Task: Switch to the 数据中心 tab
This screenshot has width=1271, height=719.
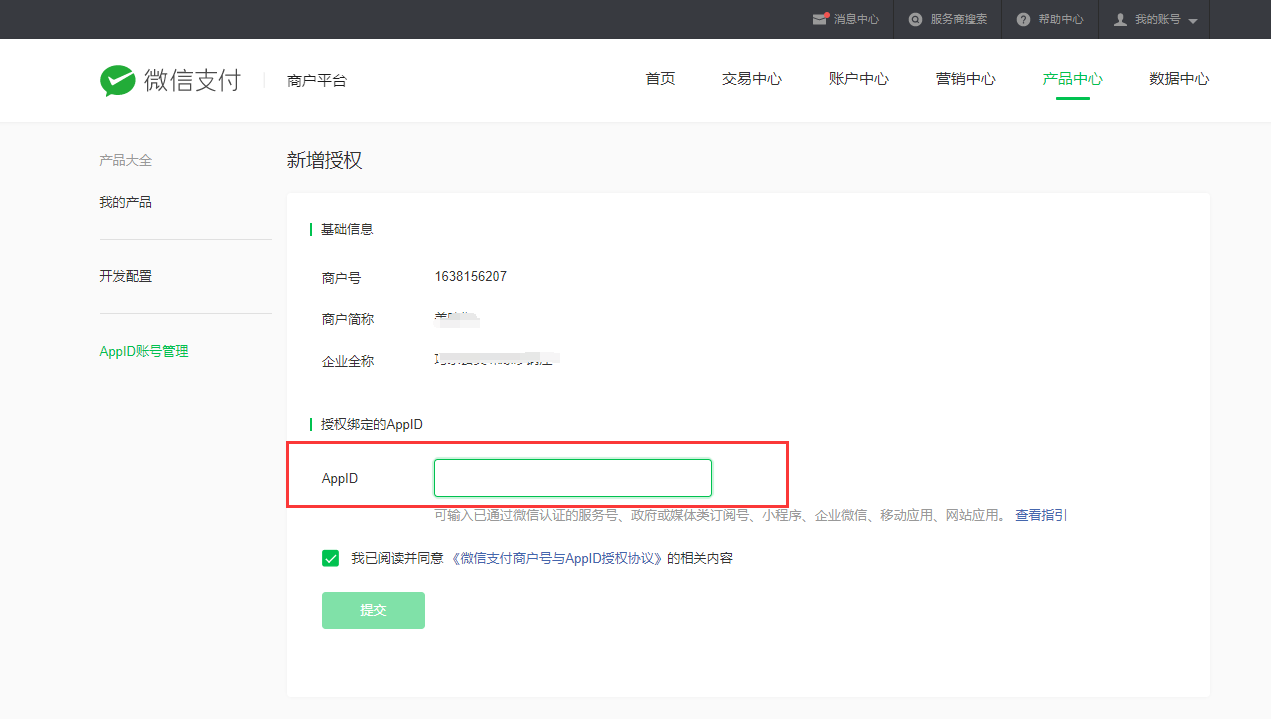Action: (1180, 79)
